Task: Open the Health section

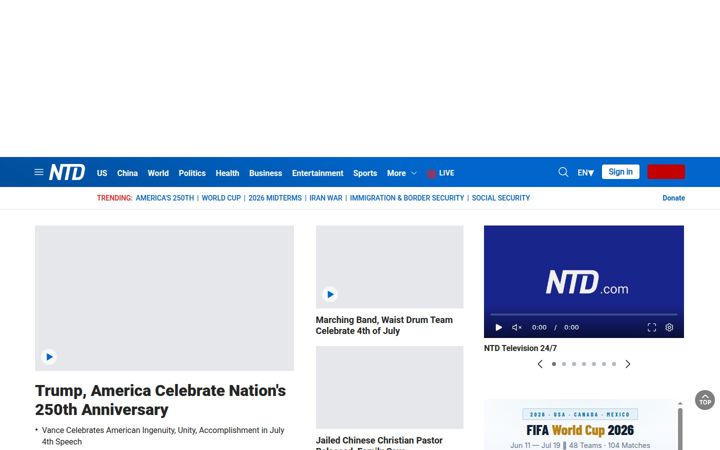Action: pos(227,173)
